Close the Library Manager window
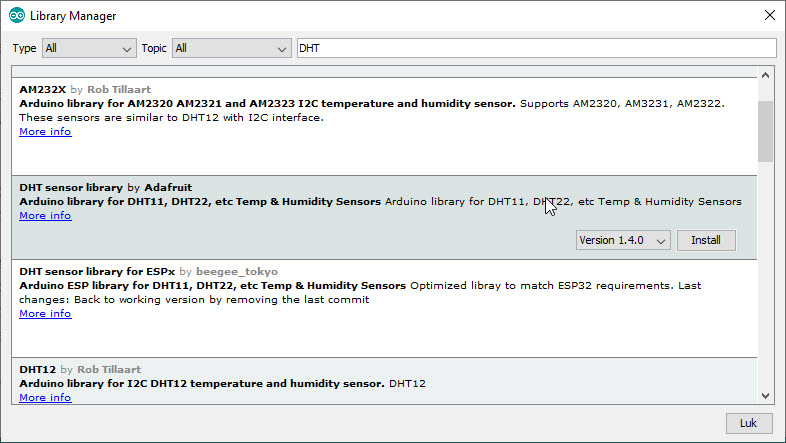Image resolution: width=786 pixels, height=443 pixels. click(770, 15)
